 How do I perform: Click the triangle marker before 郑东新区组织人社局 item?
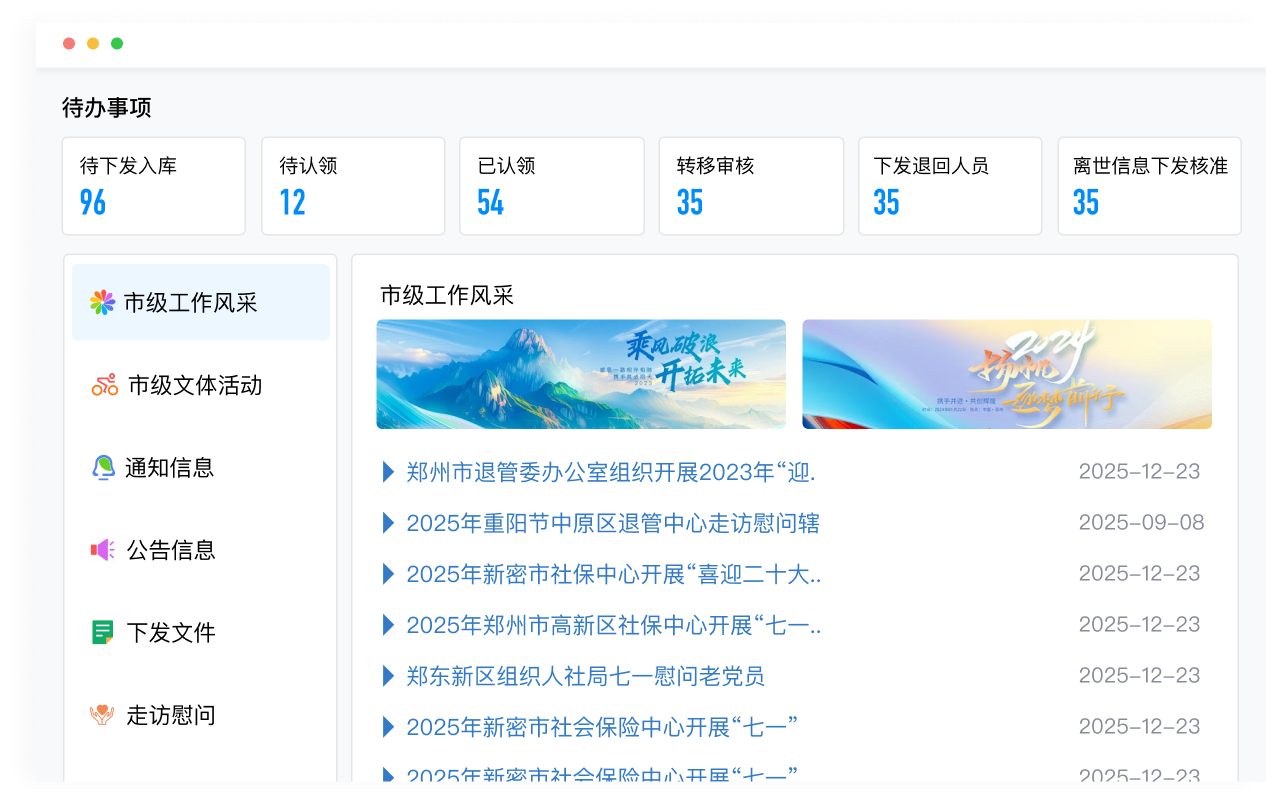point(388,676)
